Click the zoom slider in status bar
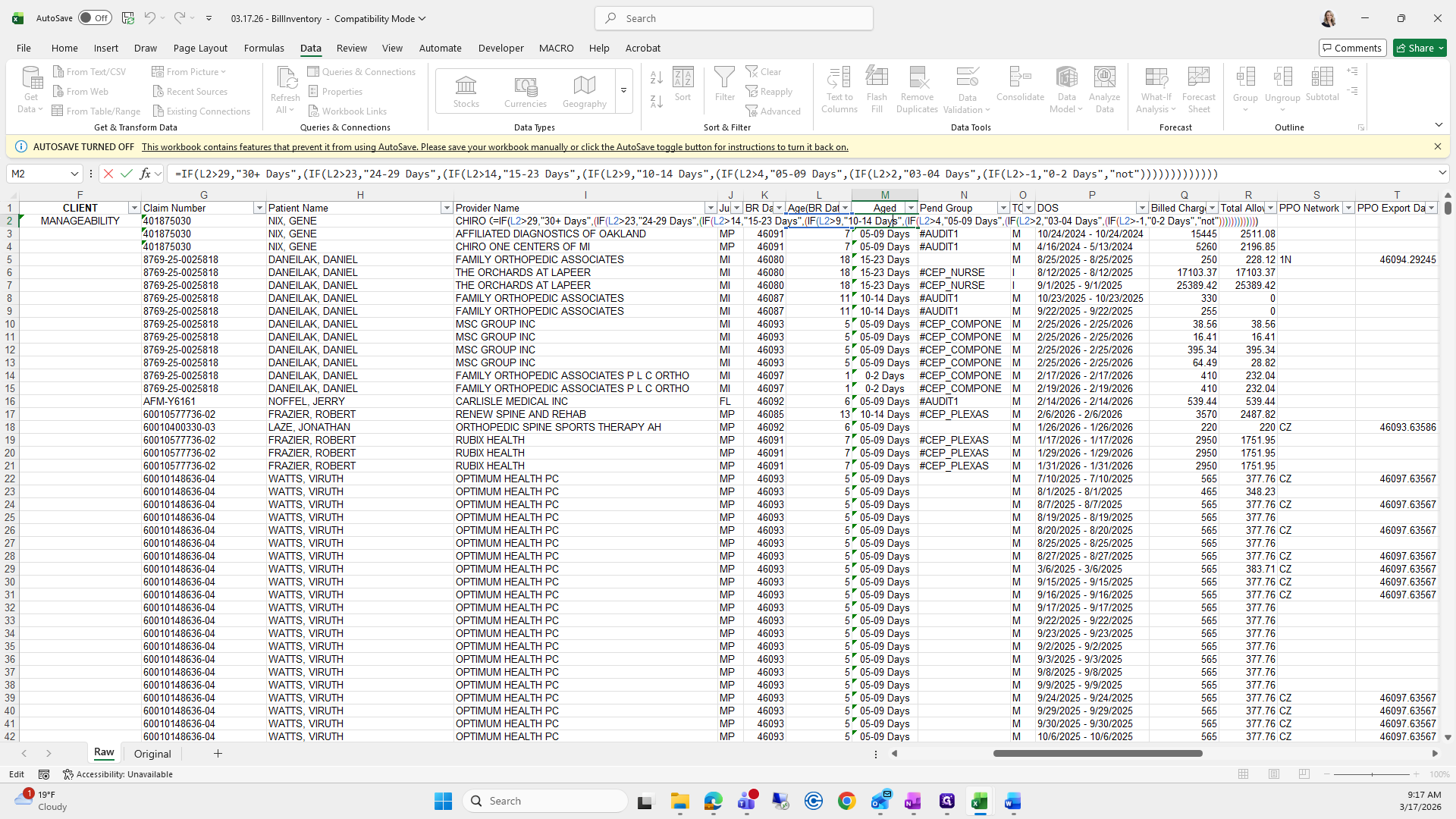 pos(1371,774)
